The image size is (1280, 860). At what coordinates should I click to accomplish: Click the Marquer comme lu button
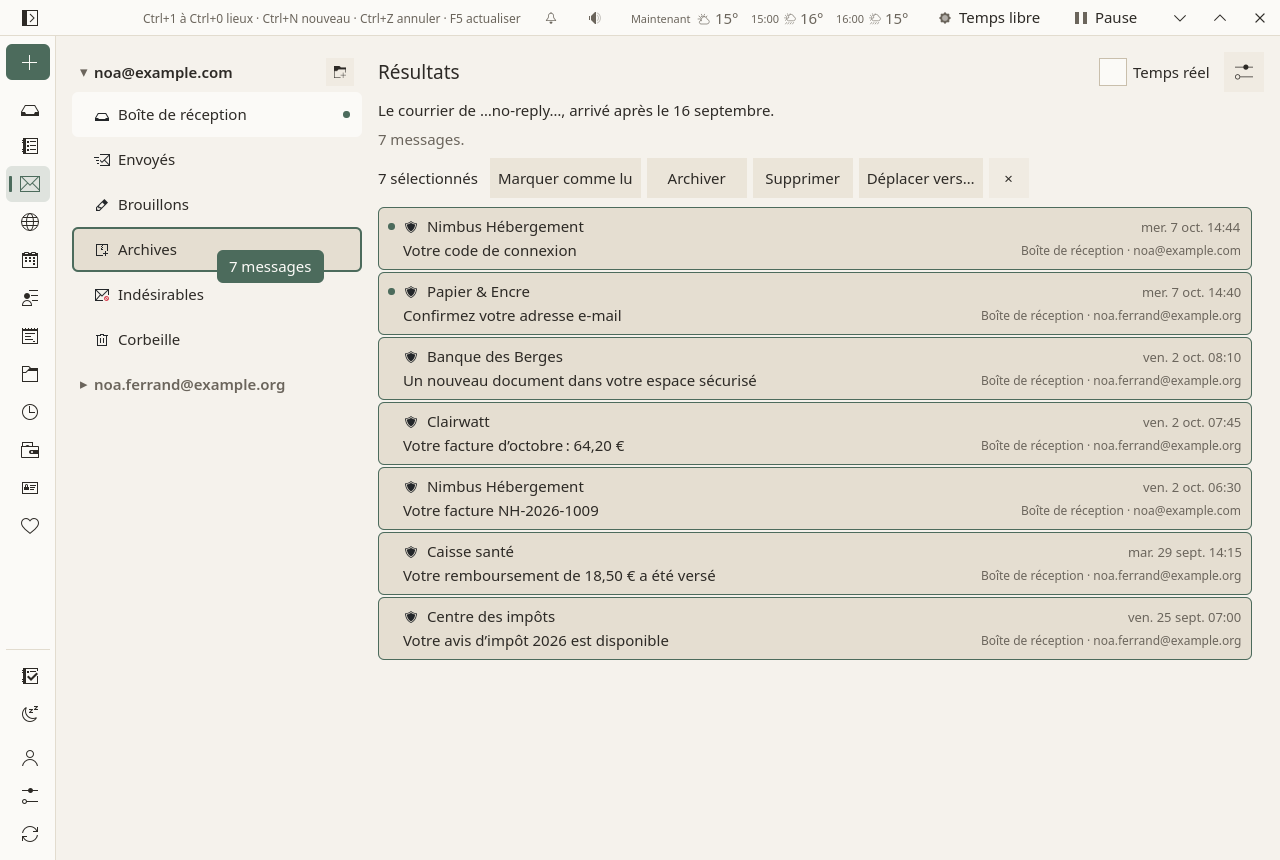pos(565,178)
